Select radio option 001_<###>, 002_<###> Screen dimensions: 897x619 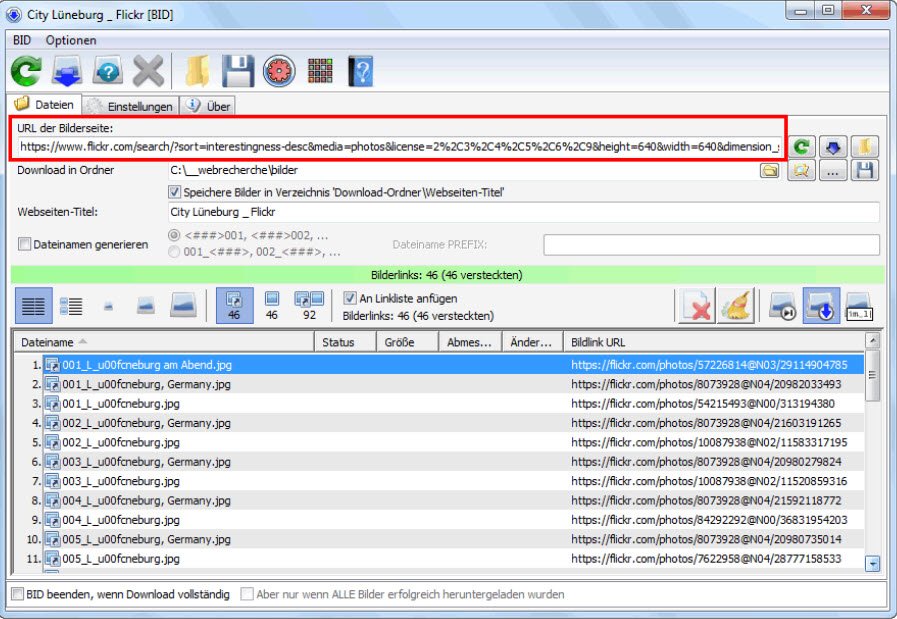(x=174, y=252)
